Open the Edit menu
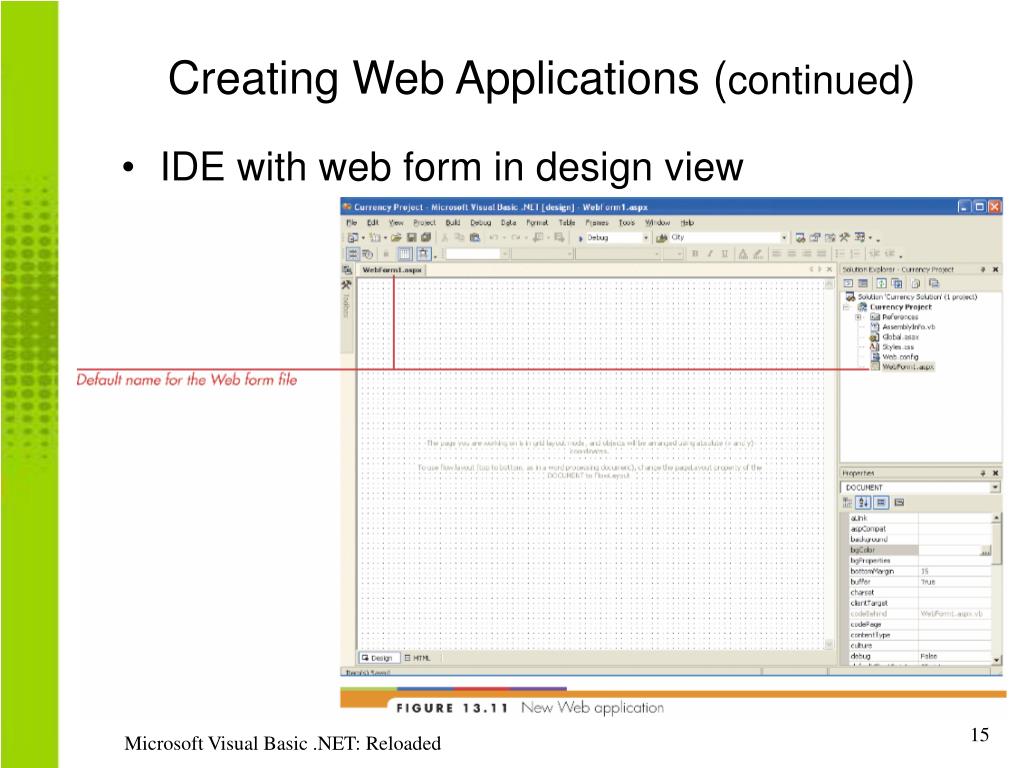 373,223
